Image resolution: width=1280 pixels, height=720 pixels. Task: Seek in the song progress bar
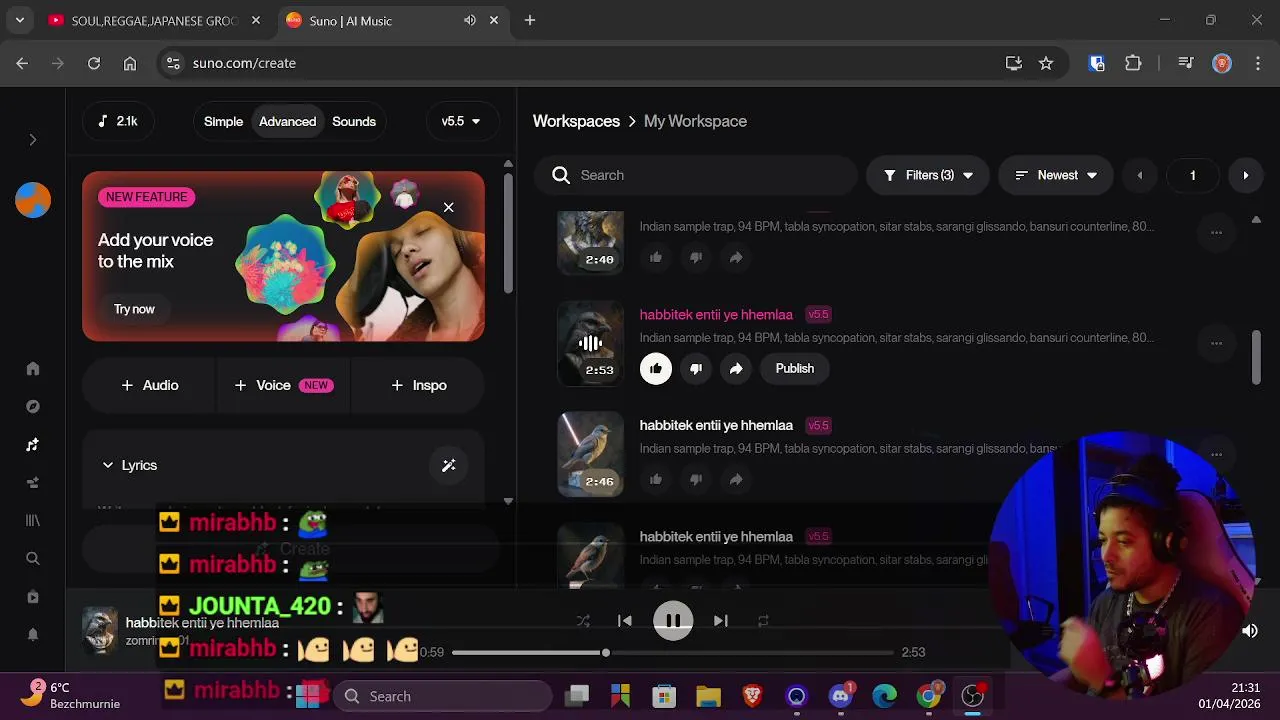[x=673, y=652]
